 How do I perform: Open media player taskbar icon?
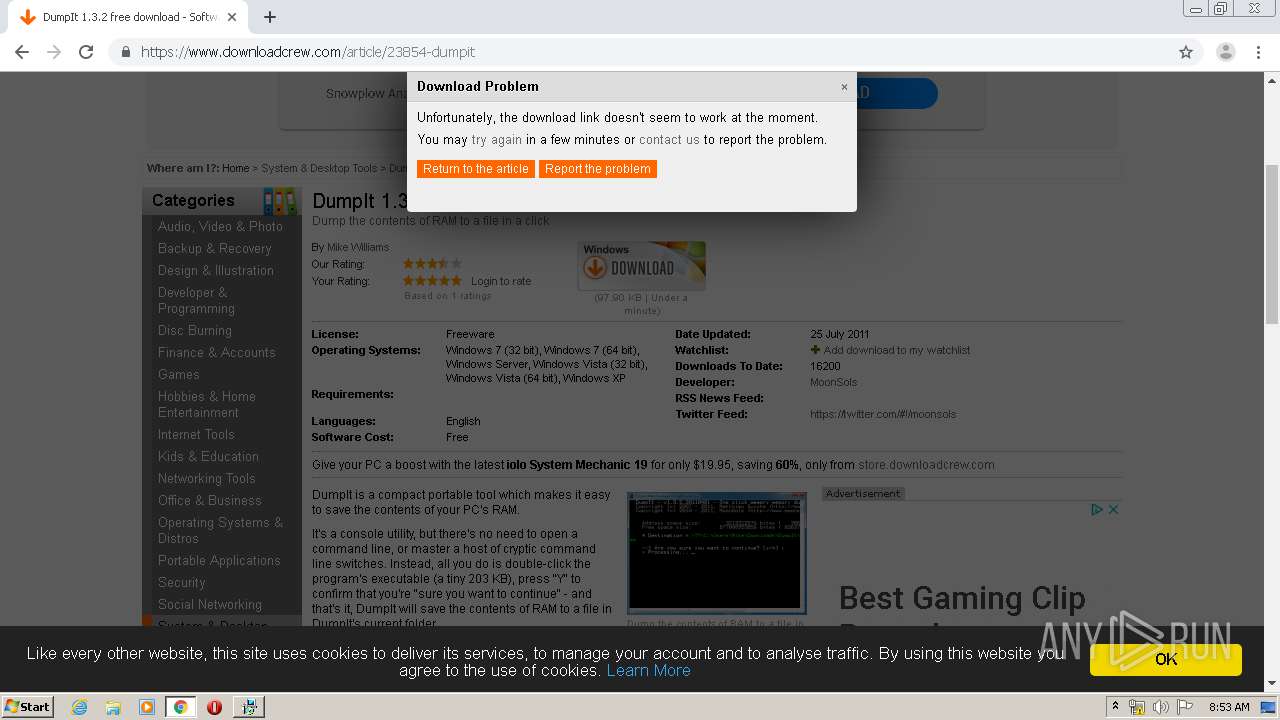(x=147, y=707)
